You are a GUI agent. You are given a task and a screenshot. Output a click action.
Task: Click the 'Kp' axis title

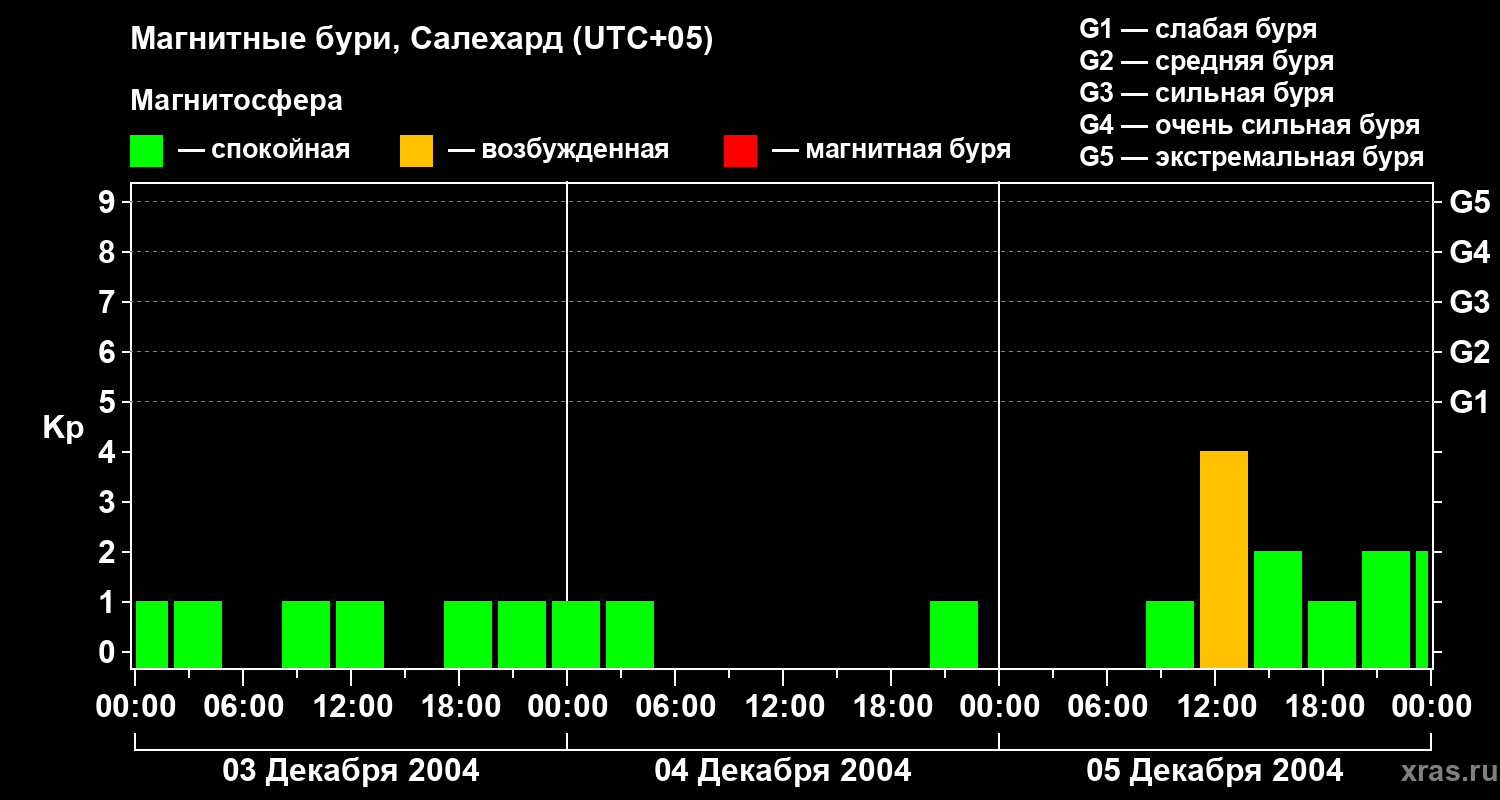64,427
